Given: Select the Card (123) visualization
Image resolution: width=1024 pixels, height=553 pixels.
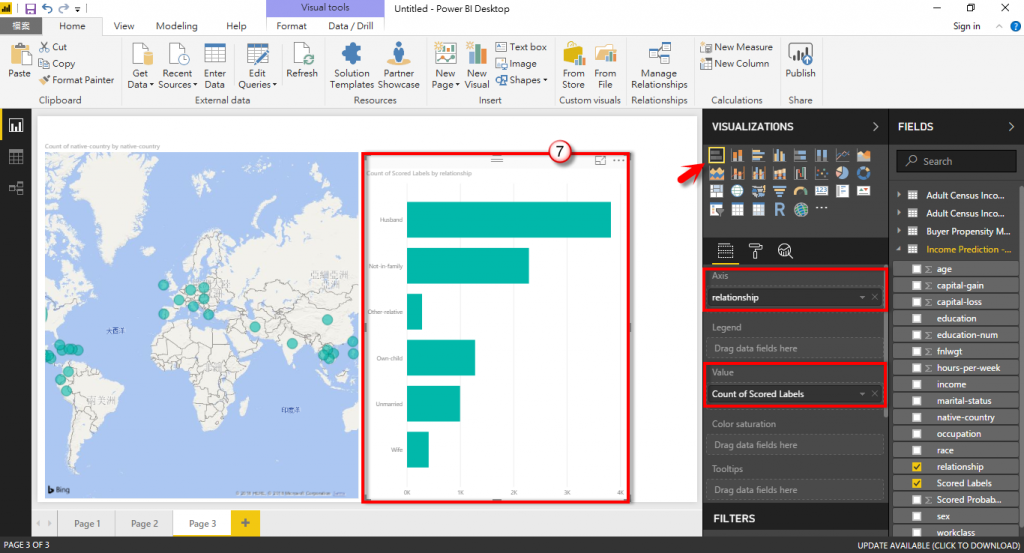Looking at the screenshot, I should pyautogui.click(x=822, y=191).
